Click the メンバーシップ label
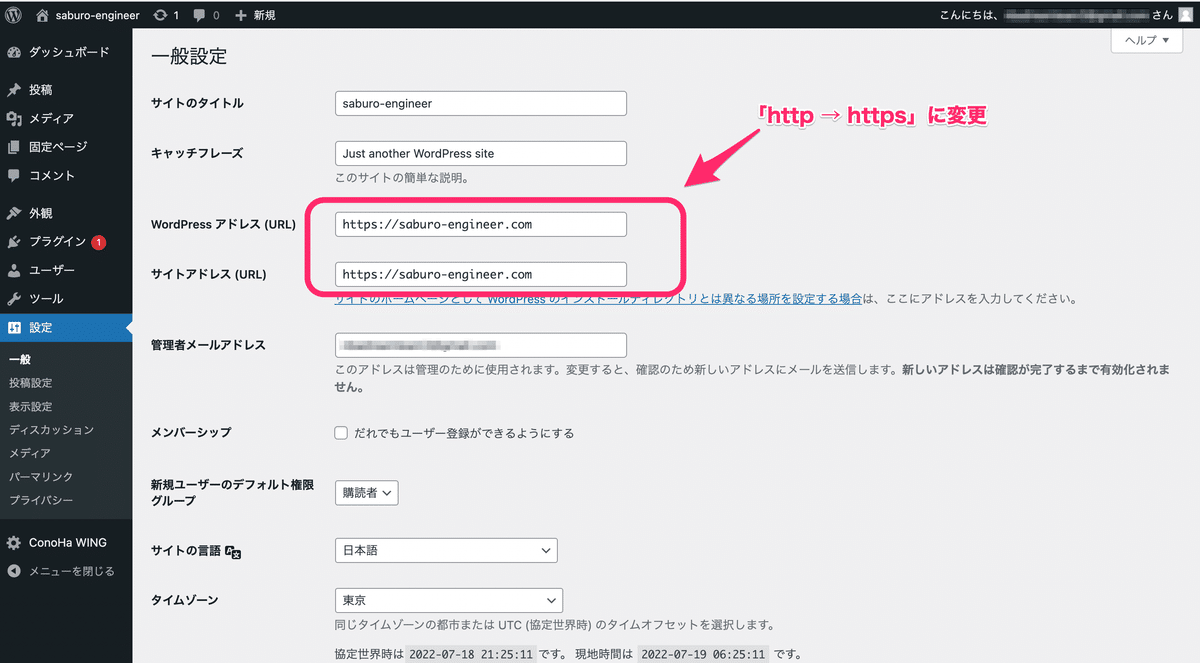Viewport: 1200px width, 663px height. point(191,432)
